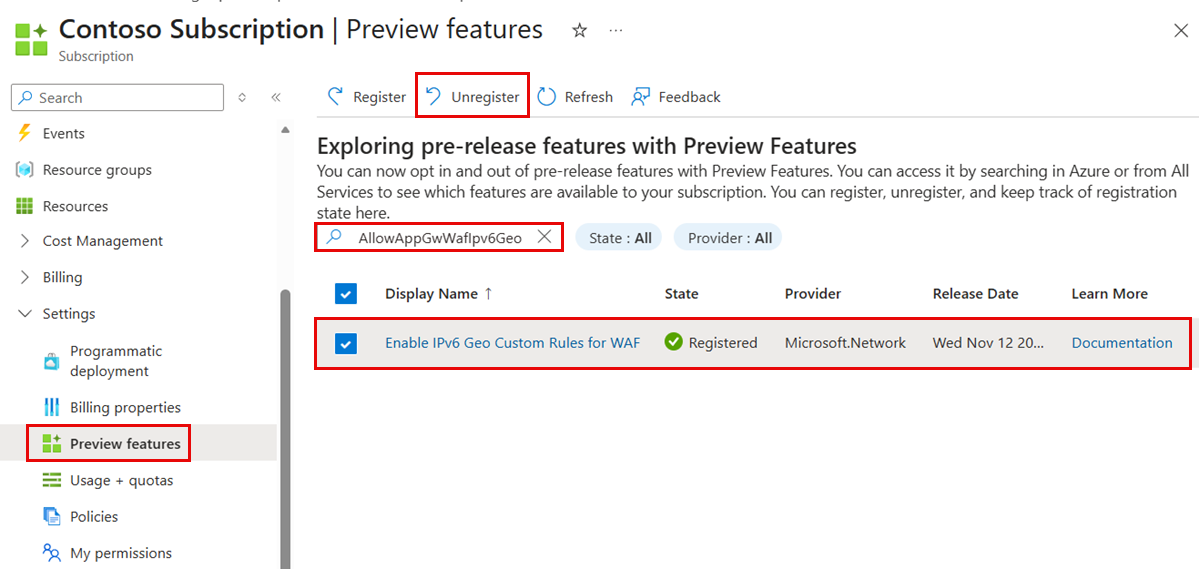Click the Microsoft.Network provider cell
The image size is (1199, 569).
click(x=845, y=343)
